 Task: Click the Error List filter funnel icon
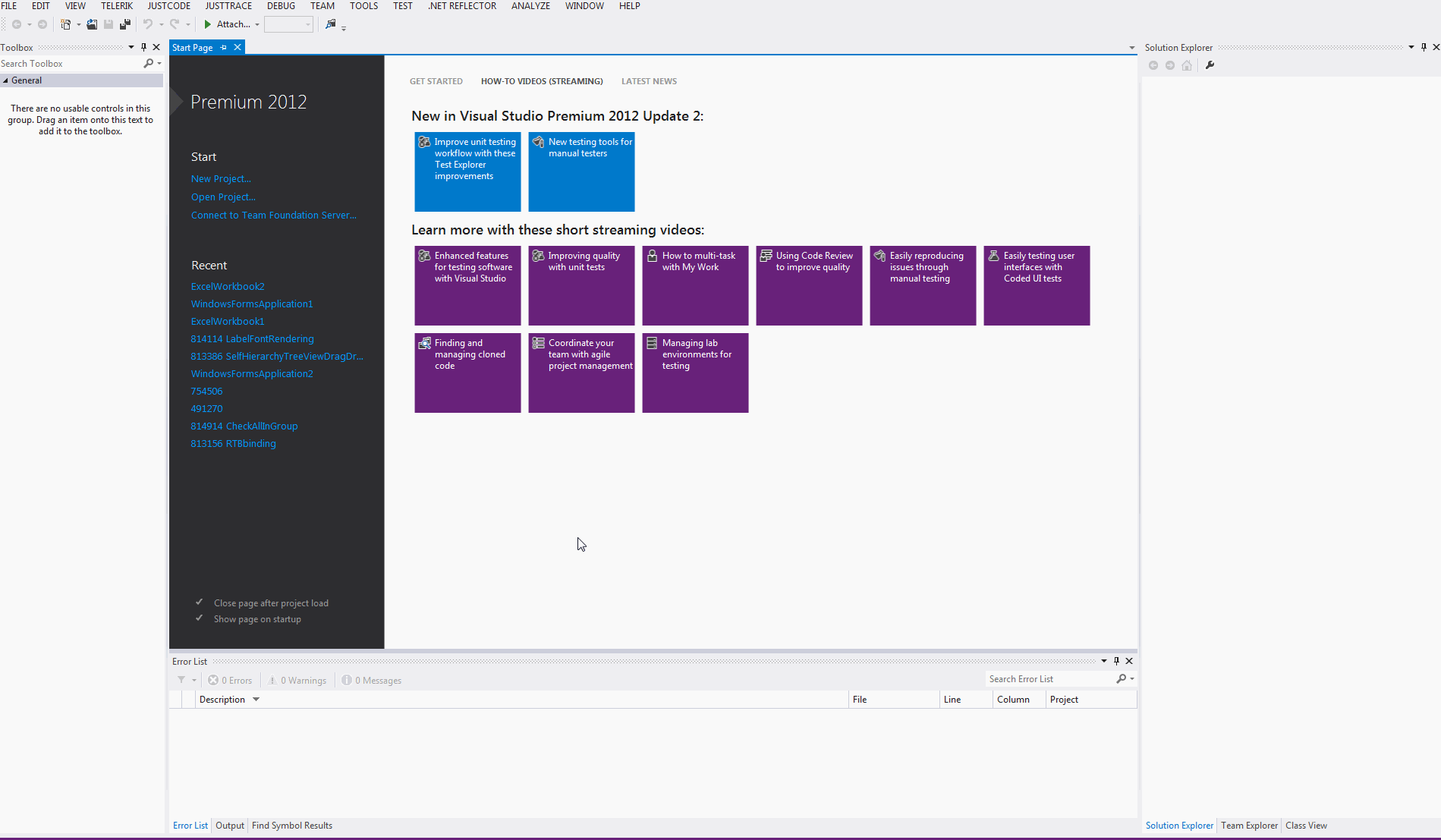coord(181,680)
